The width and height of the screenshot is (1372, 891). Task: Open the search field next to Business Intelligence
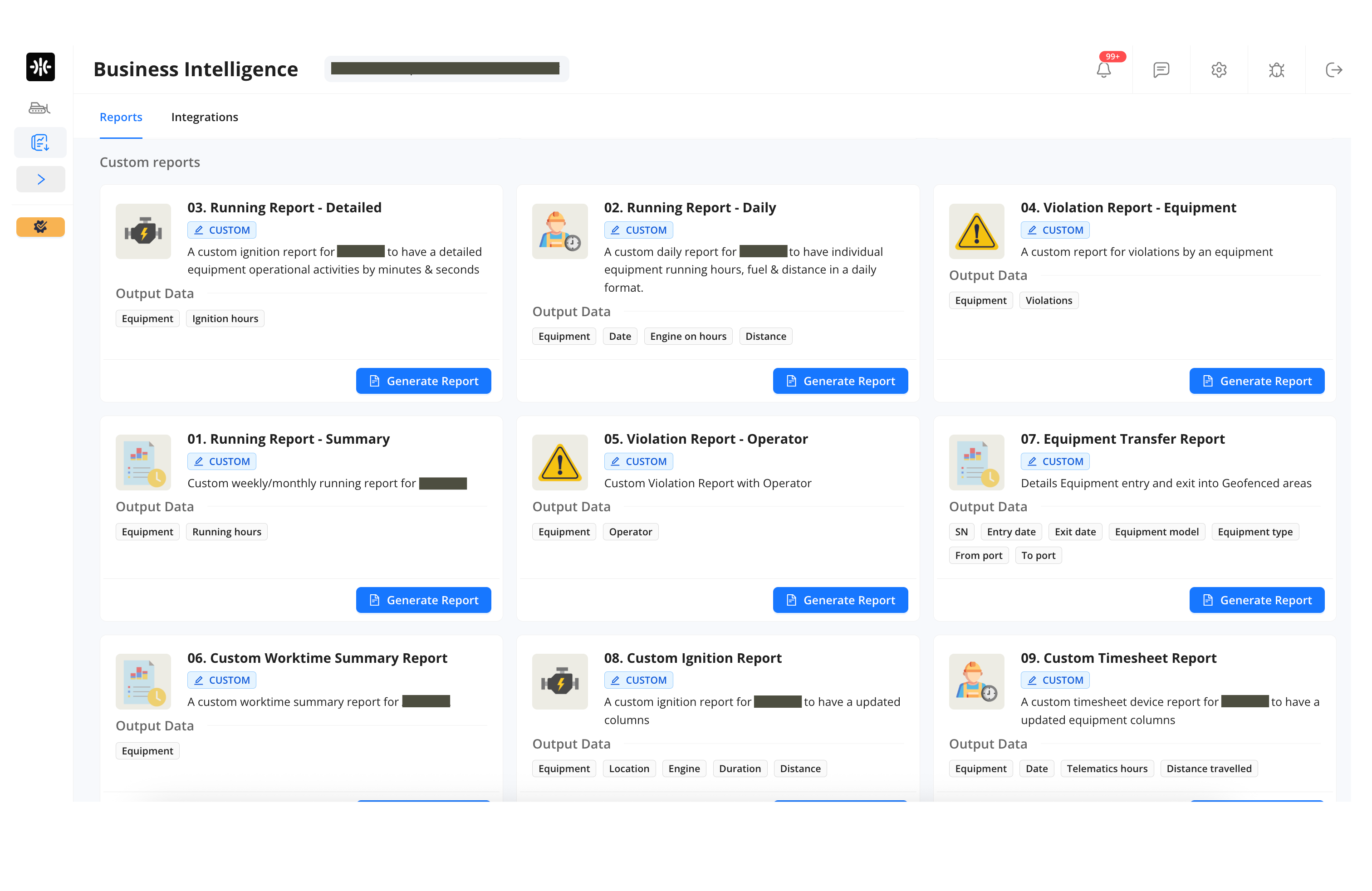(x=447, y=68)
